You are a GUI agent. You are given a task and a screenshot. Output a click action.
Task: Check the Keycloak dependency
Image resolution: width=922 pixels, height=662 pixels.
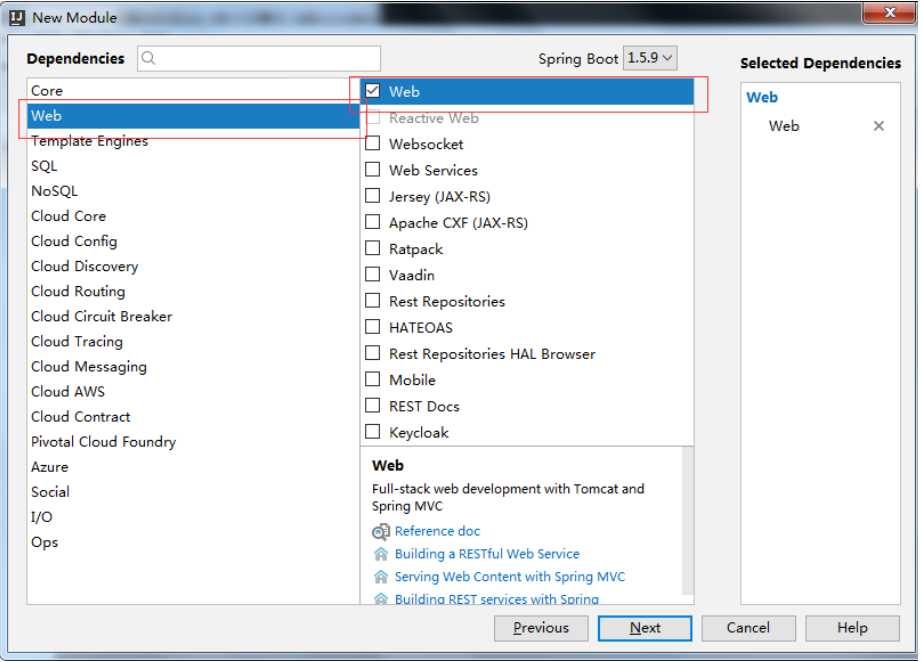pos(372,432)
